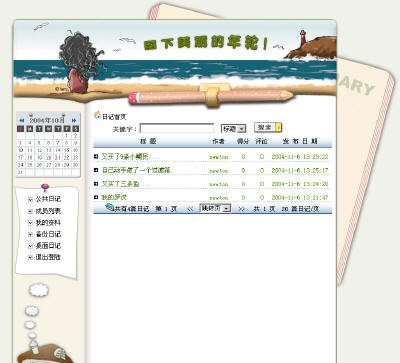Open 桌面日记 from the sidebar menu
Screen dimensions: 400x363
(x=48, y=246)
